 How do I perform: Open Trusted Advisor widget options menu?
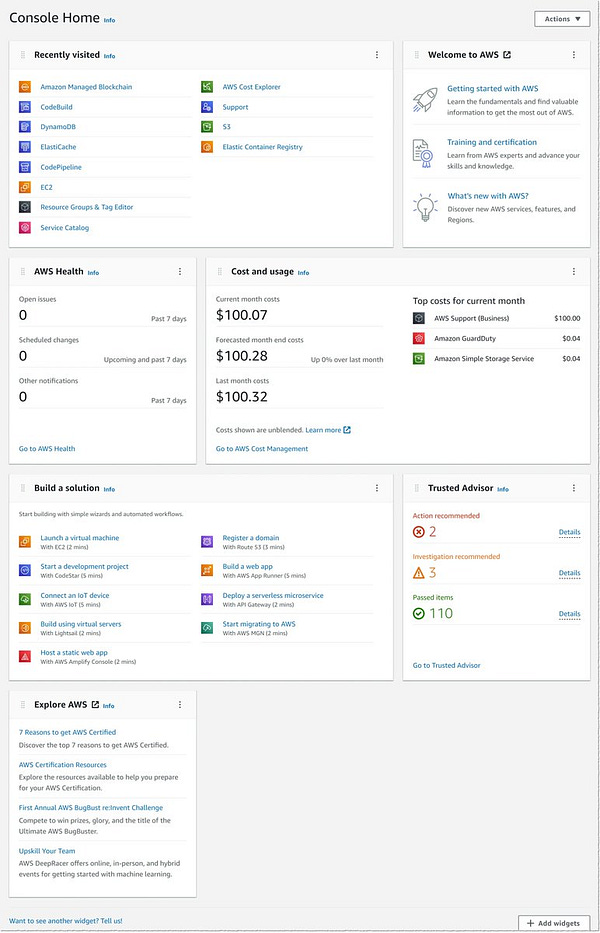[574, 488]
